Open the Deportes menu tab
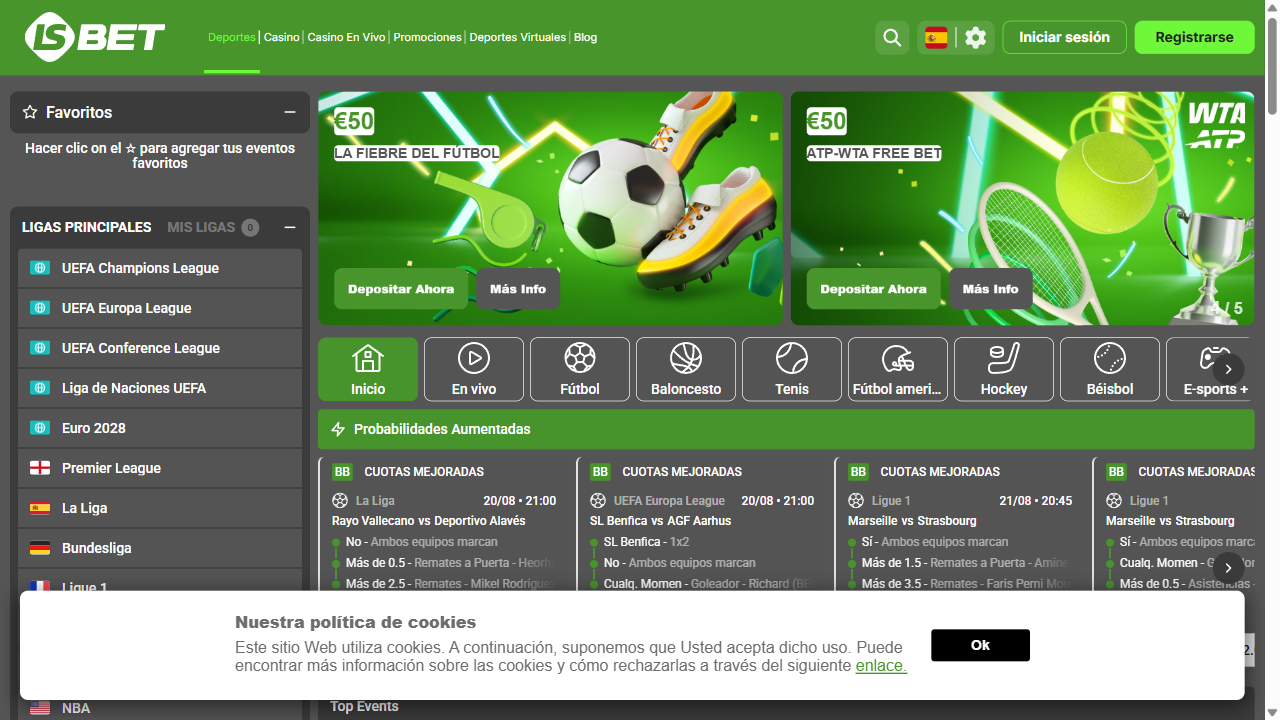Image resolution: width=1280 pixels, height=720 pixels. (232, 37)
